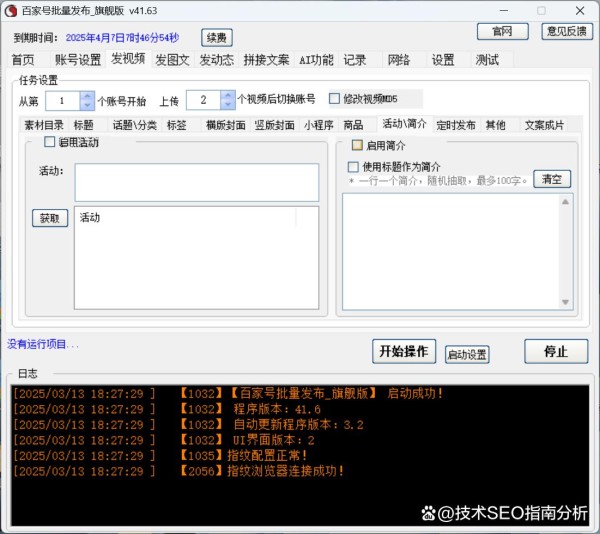Switch to the 记录 tab
600x534 pixels.
354,60
